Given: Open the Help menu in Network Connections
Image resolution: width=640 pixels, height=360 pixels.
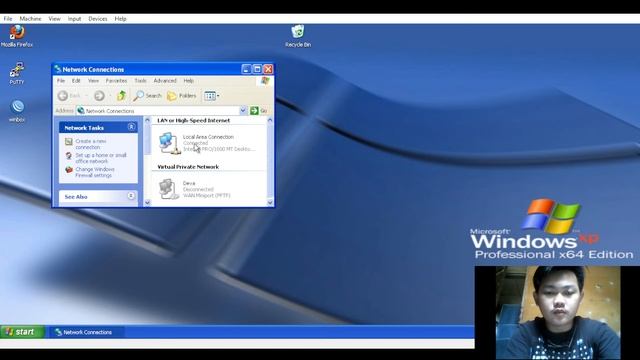Looking at the screenshot, I should (189, 81).
